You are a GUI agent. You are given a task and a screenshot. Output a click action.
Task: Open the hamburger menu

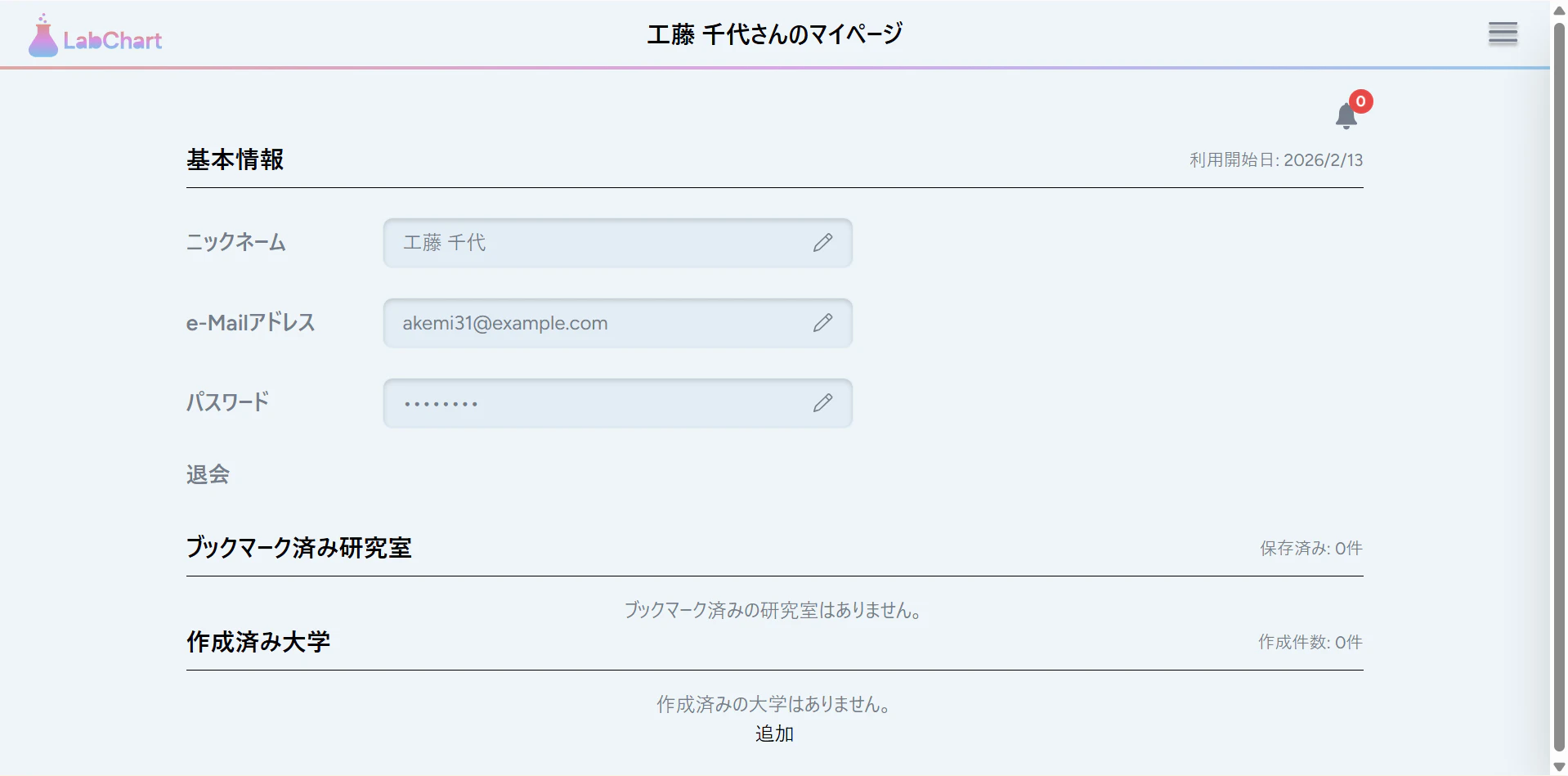(x=1503, y=33)
